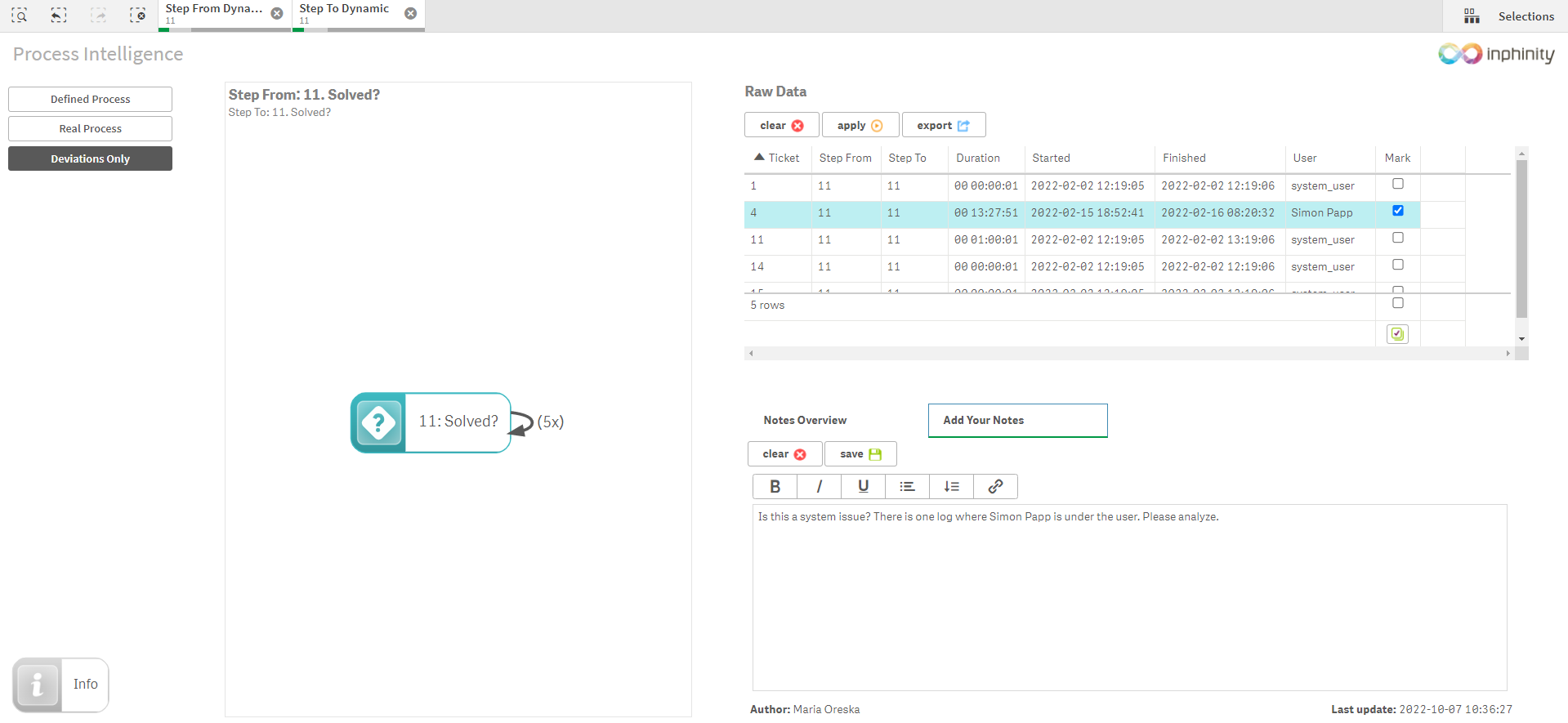Check the Mark checkbox for ticket 1
The height and width of the screenshot is (723, 1568).
pos(1398,184)
